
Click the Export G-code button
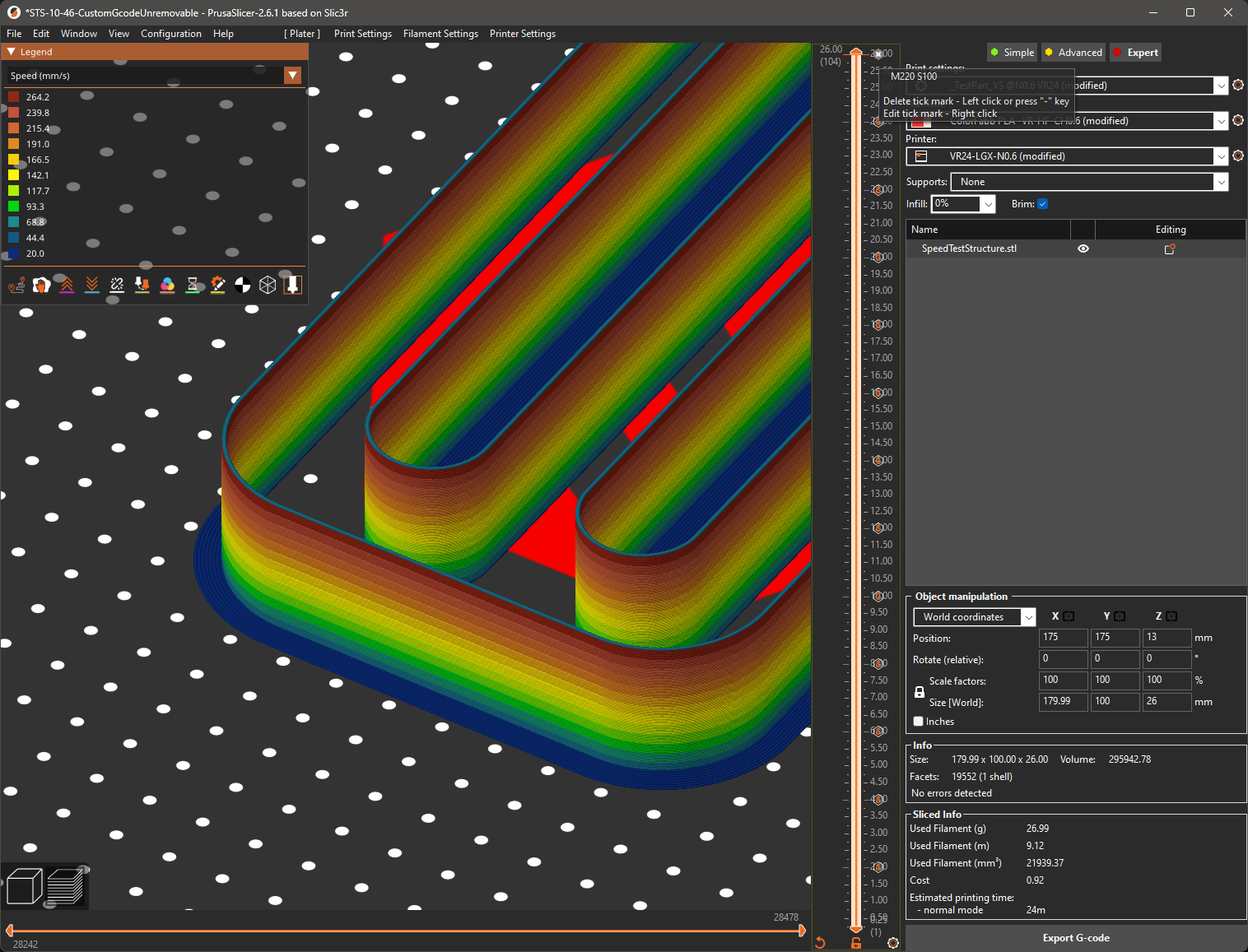1075,937
